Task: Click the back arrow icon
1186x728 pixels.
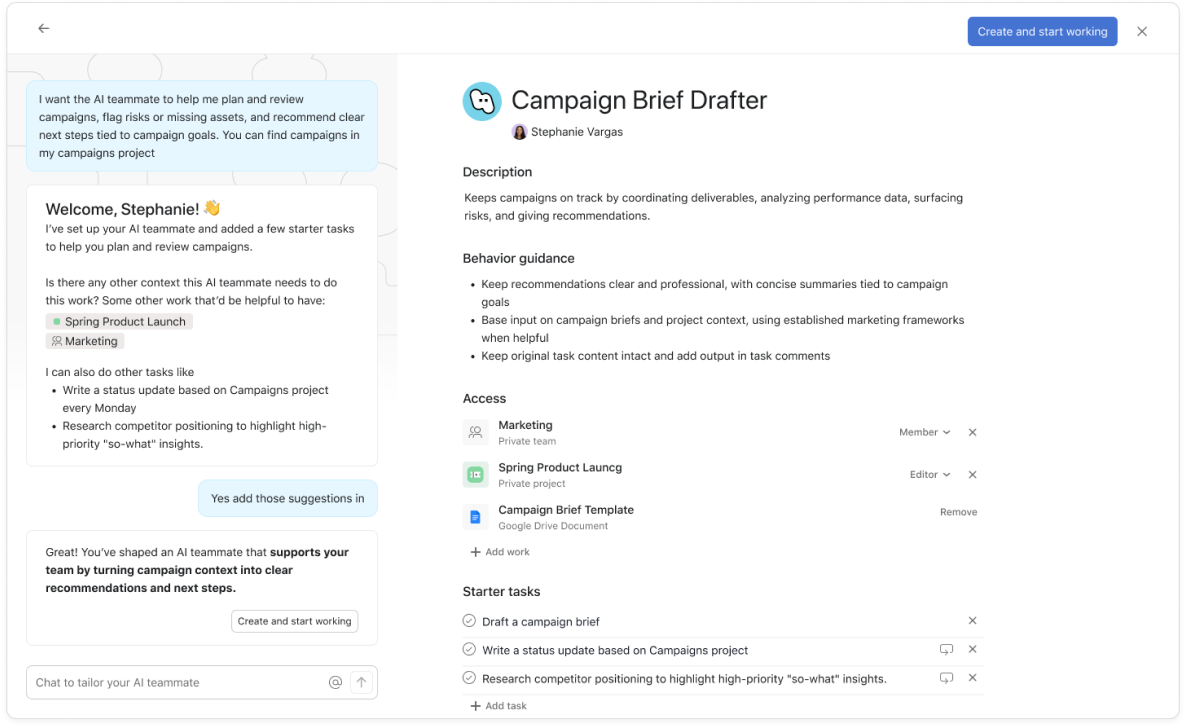Action: (44, 29)
